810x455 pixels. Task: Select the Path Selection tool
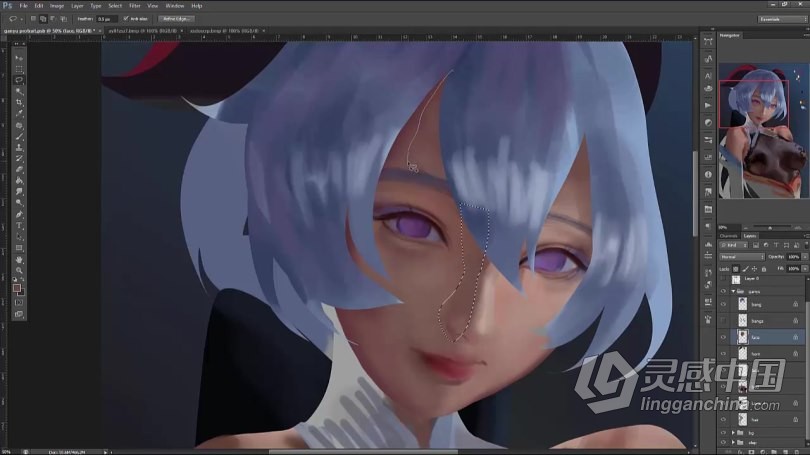(19, 237)
